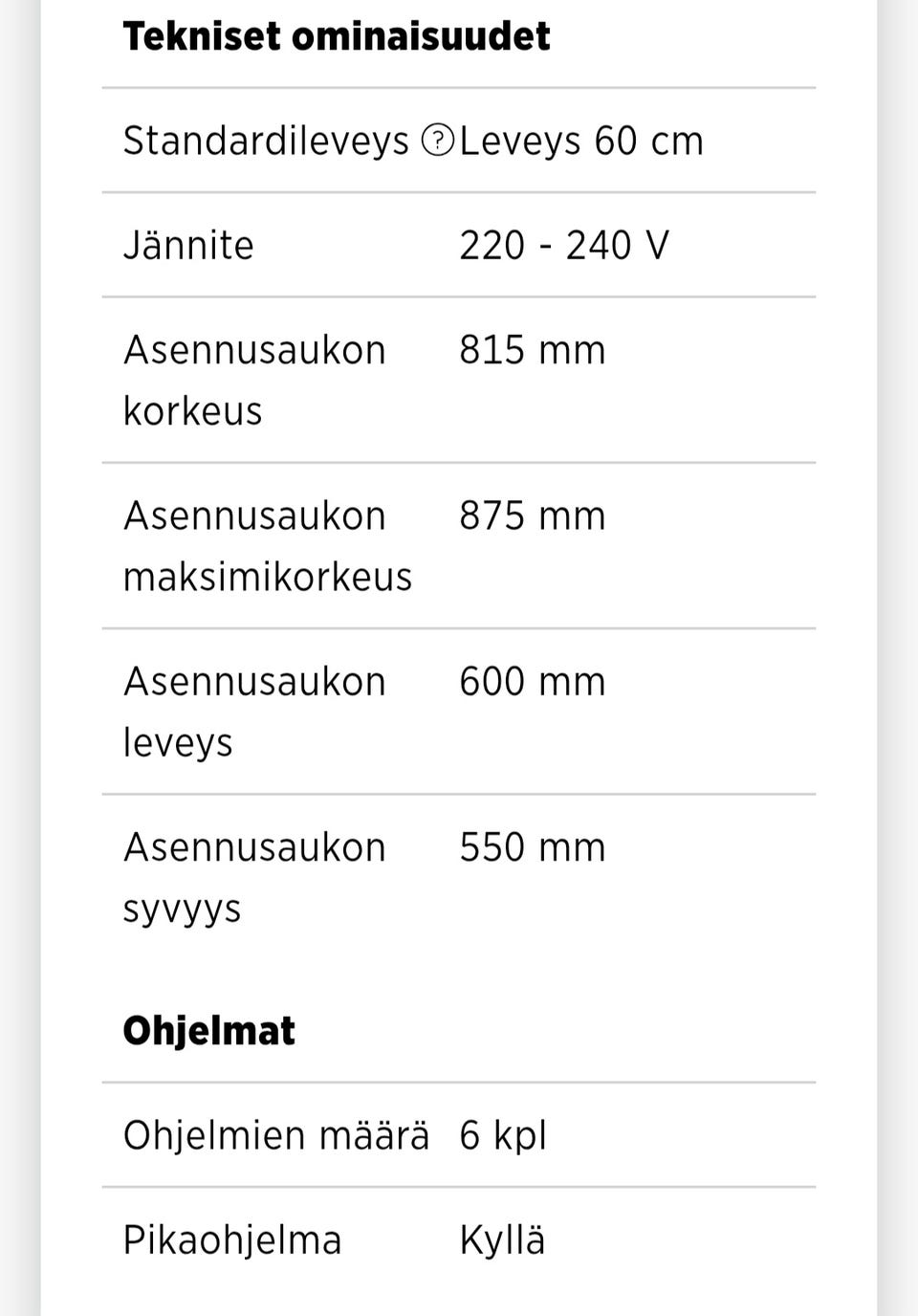Click the 600 mm value
The height and width of the screenshot is (1316, 918).
533,682
